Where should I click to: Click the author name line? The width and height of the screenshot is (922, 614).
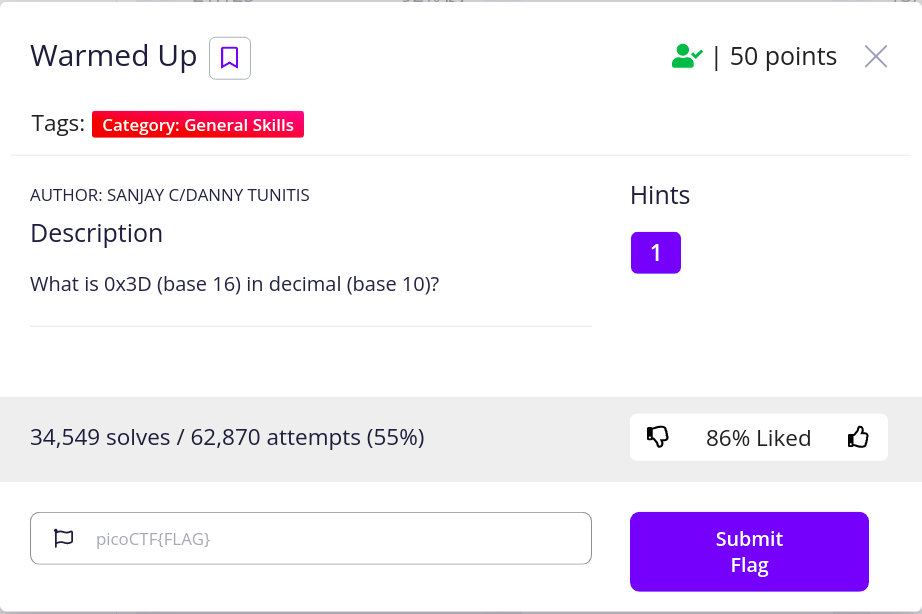(x=170, y=195)
